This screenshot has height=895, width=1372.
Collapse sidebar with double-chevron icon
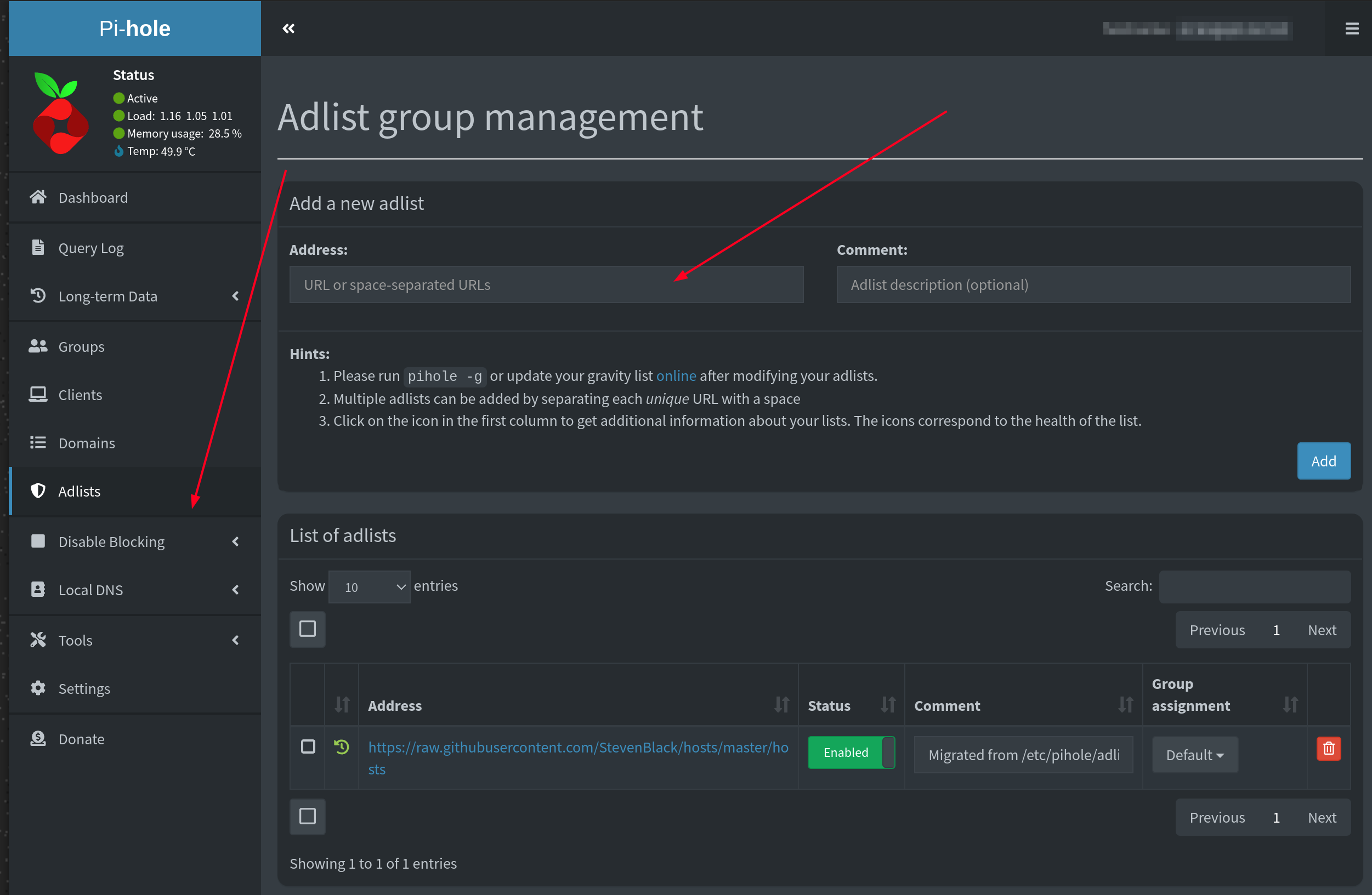coord(288,28)
